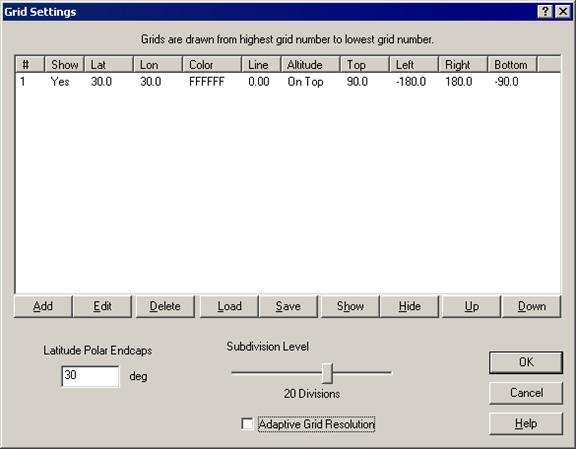Move the grid Down in the list

(x=532, y=306)
